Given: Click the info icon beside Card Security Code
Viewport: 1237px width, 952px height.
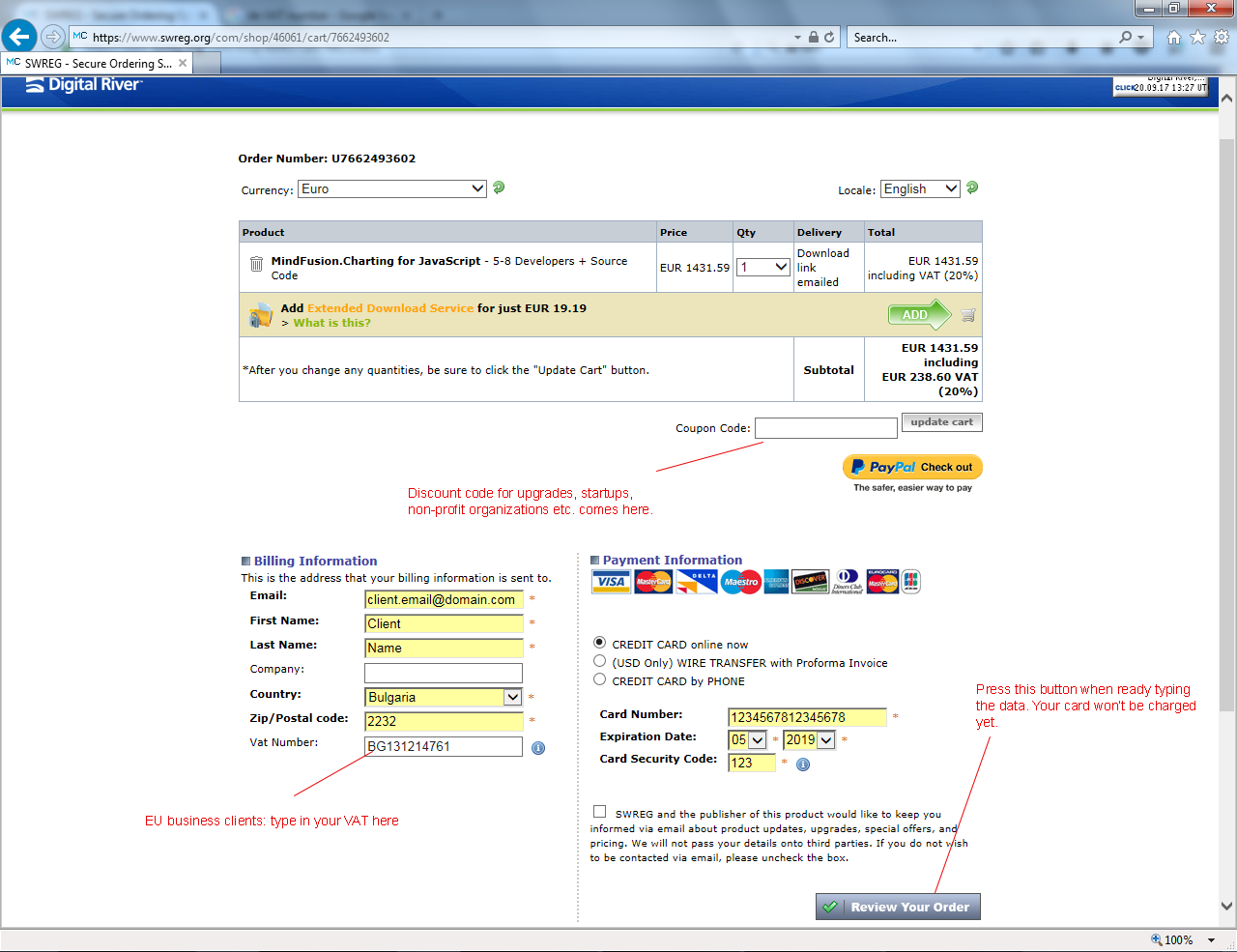Looking at the screenshot, I should point(802,764).
